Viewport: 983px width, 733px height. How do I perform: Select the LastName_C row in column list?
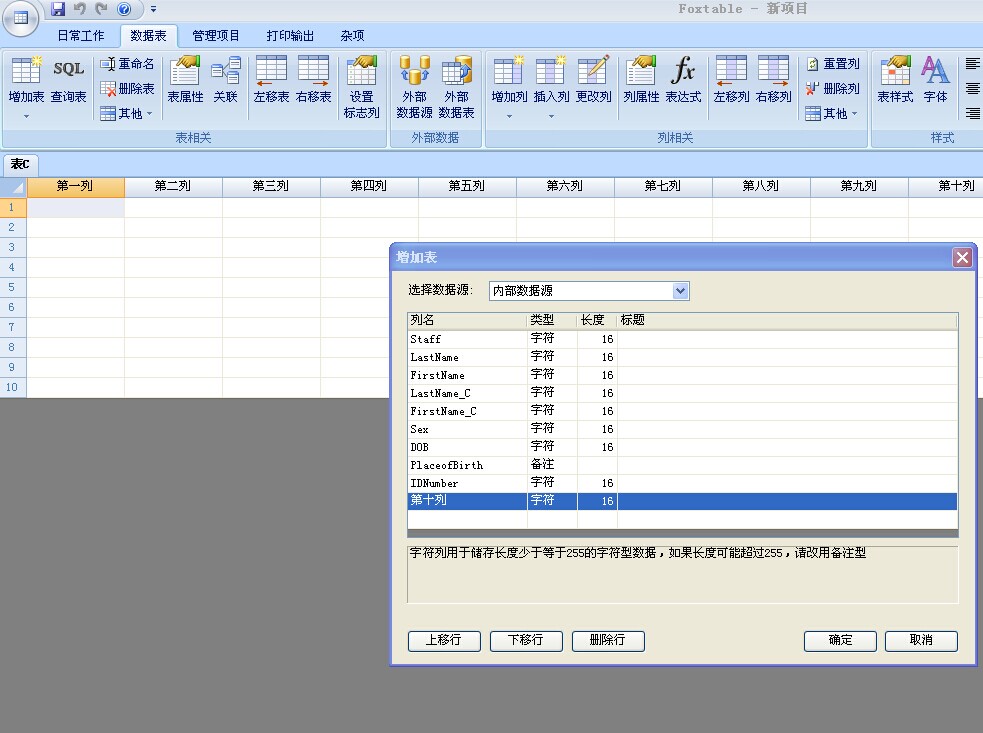click(682, 393)
